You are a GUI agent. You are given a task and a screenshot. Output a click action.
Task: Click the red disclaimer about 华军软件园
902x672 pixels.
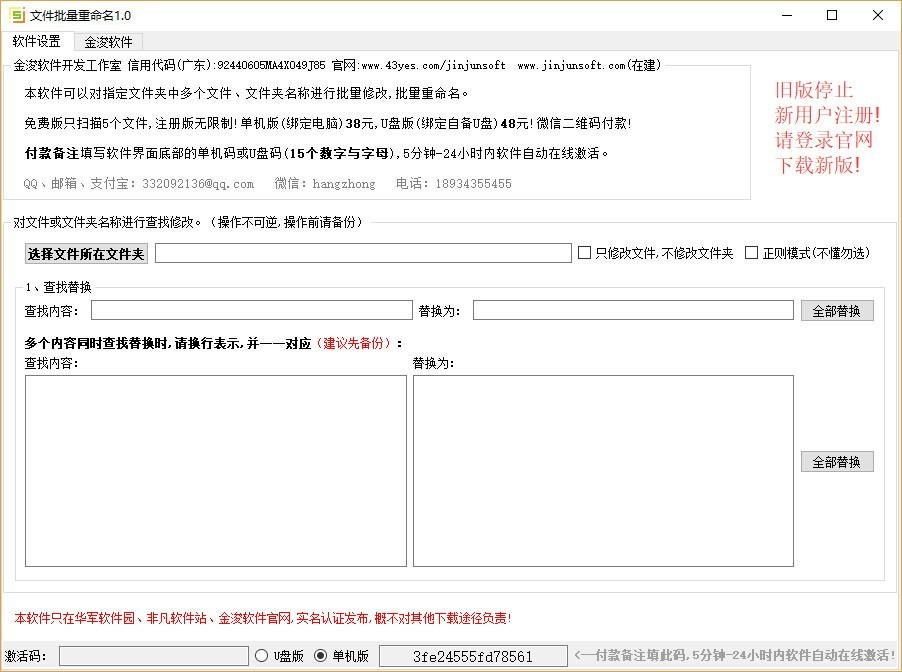tap(263, 618)
